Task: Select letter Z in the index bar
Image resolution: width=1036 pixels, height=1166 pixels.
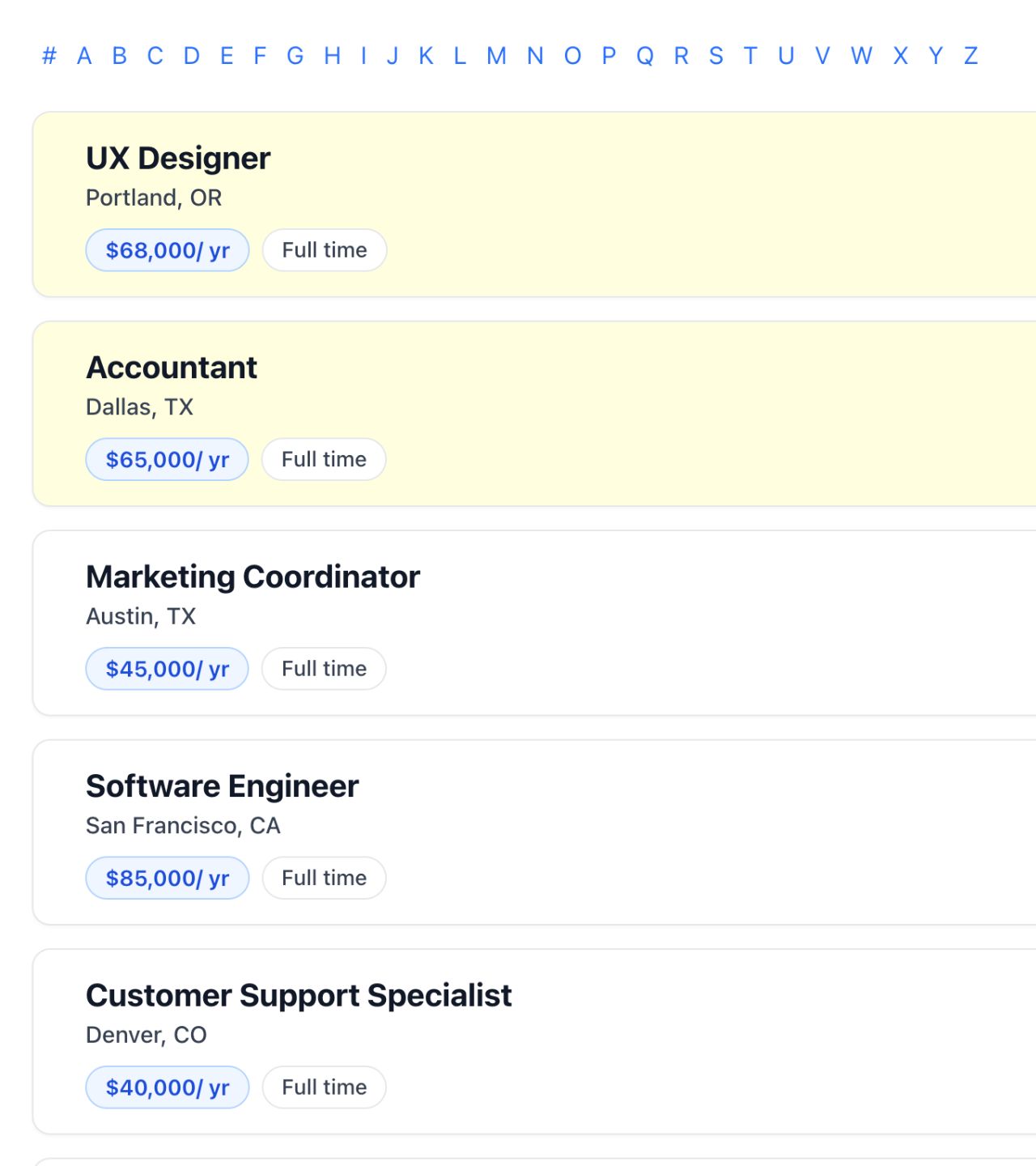Action: (x=970, y=56)
